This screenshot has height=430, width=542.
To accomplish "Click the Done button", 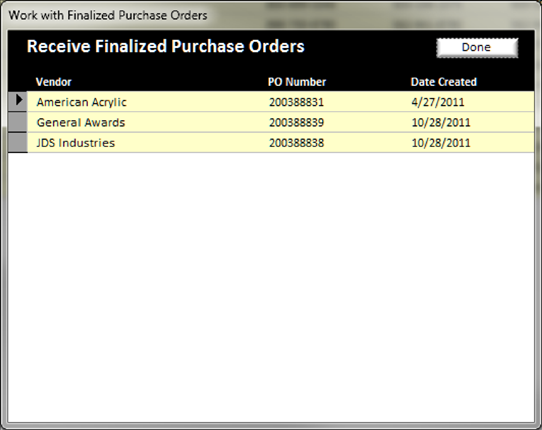I will pyautogui.click(x=477, y=47).
